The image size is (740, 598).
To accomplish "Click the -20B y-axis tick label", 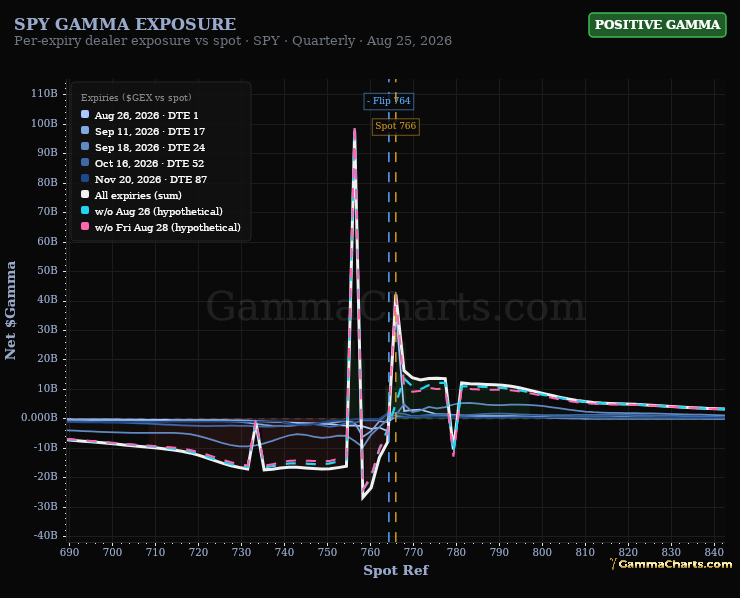I will coord(46,477).
